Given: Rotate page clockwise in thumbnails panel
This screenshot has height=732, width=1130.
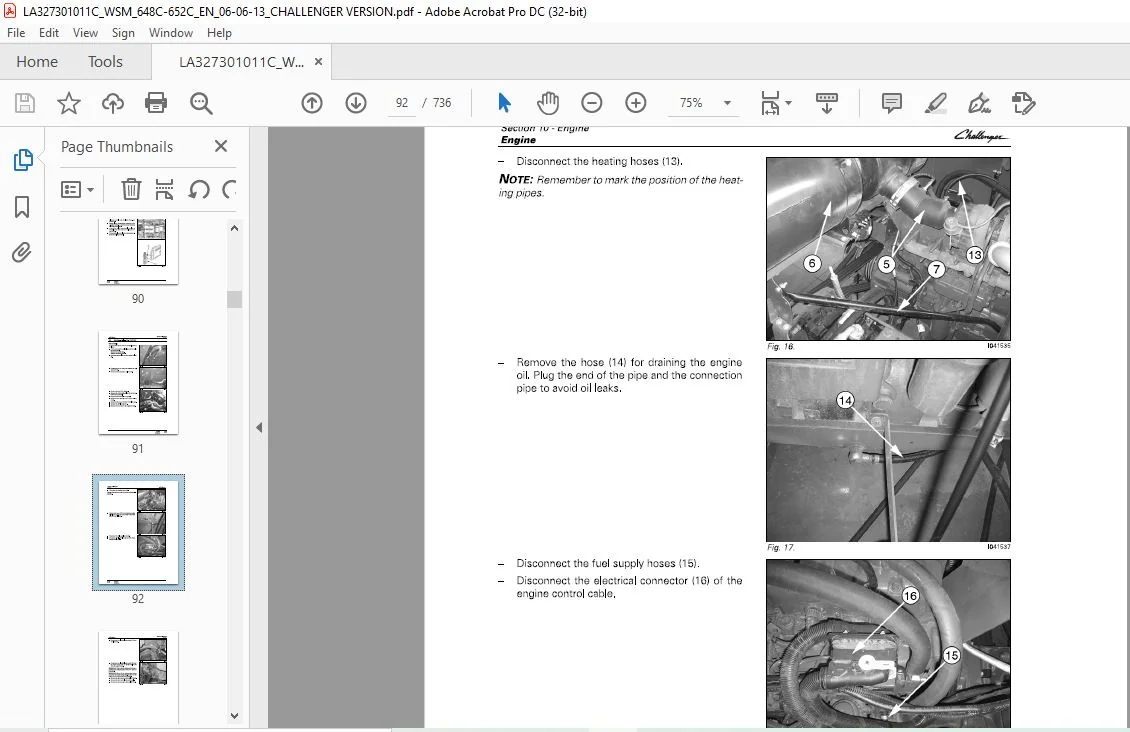Looking at the screenshot, I should (229, 189).
